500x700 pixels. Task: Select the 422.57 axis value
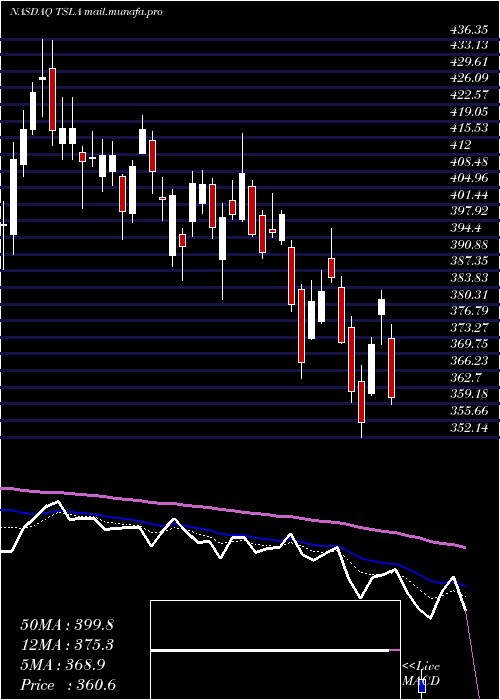coord(469,95)
